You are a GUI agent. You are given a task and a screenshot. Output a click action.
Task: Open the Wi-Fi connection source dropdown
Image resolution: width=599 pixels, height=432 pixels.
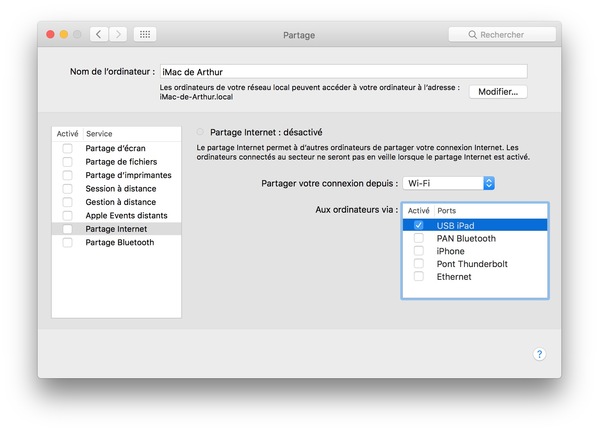coord(448,183)
